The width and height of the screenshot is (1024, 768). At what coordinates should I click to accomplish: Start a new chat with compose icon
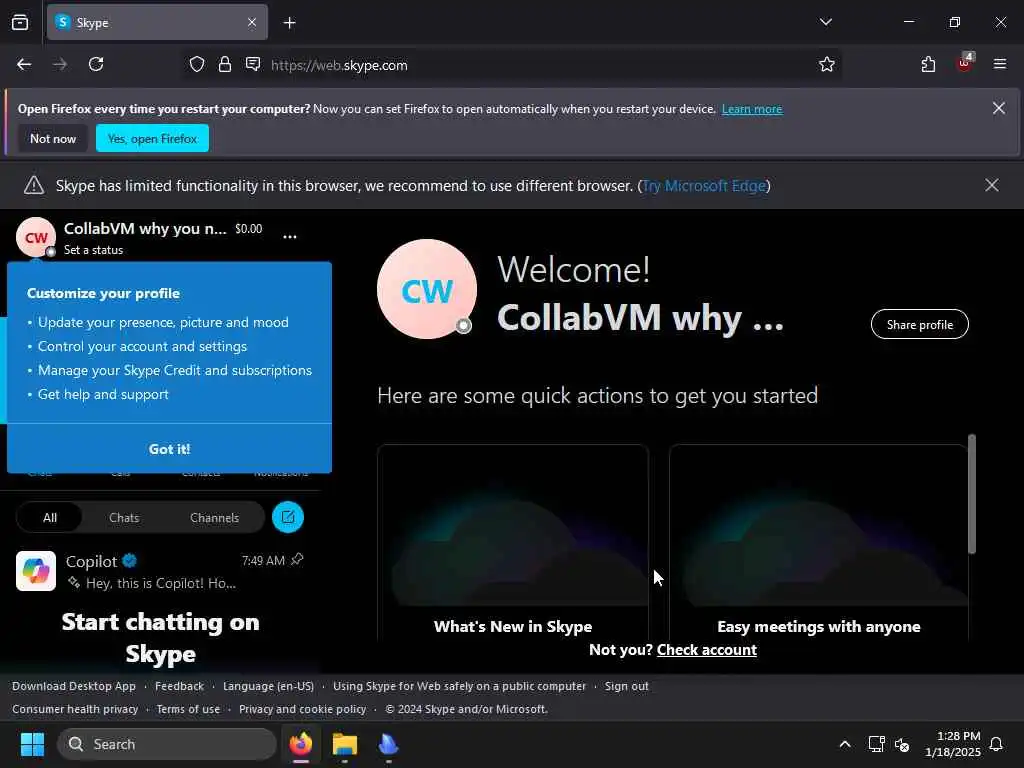tap(288, 517)
